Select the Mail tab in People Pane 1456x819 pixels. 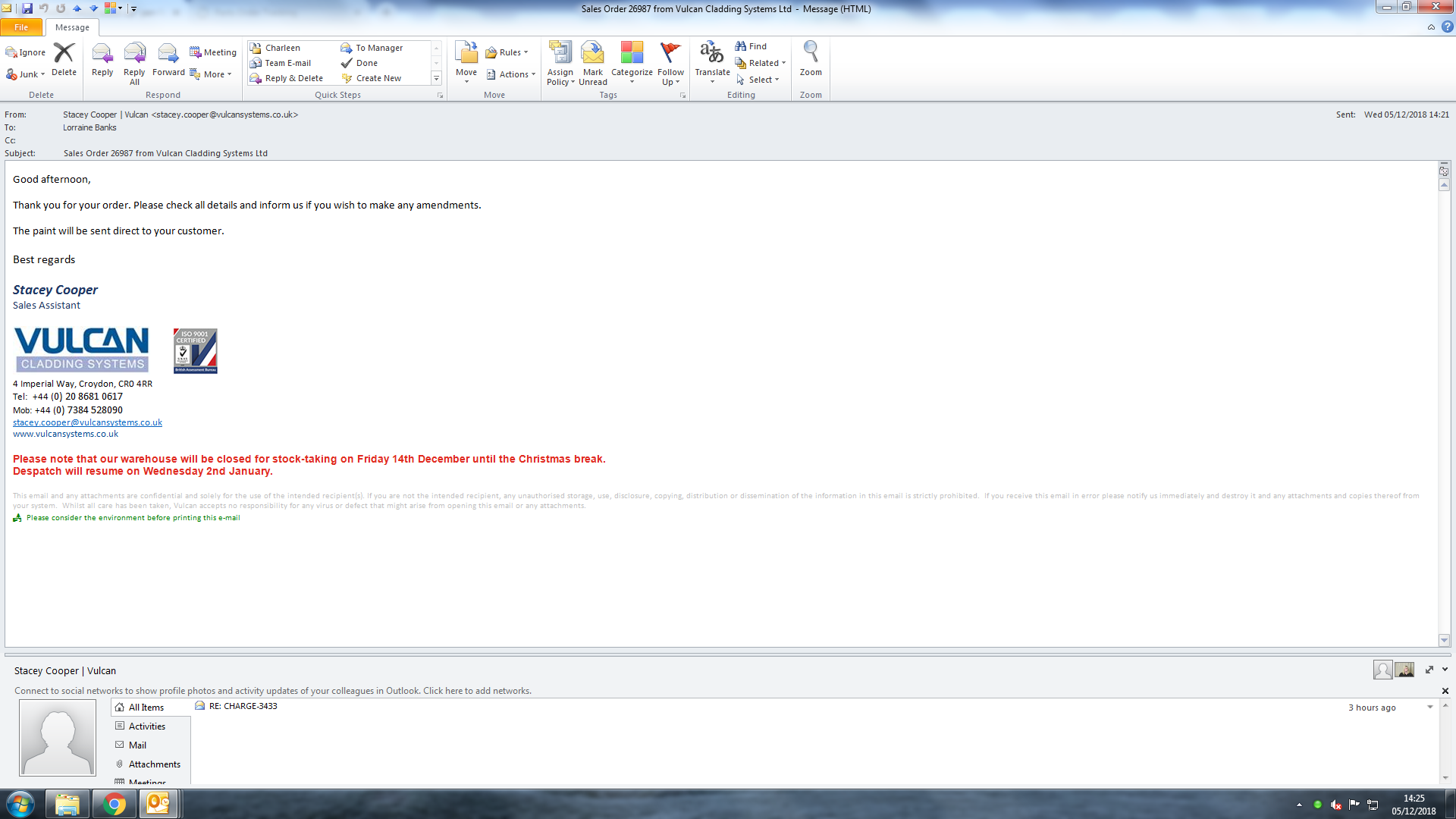137,745
